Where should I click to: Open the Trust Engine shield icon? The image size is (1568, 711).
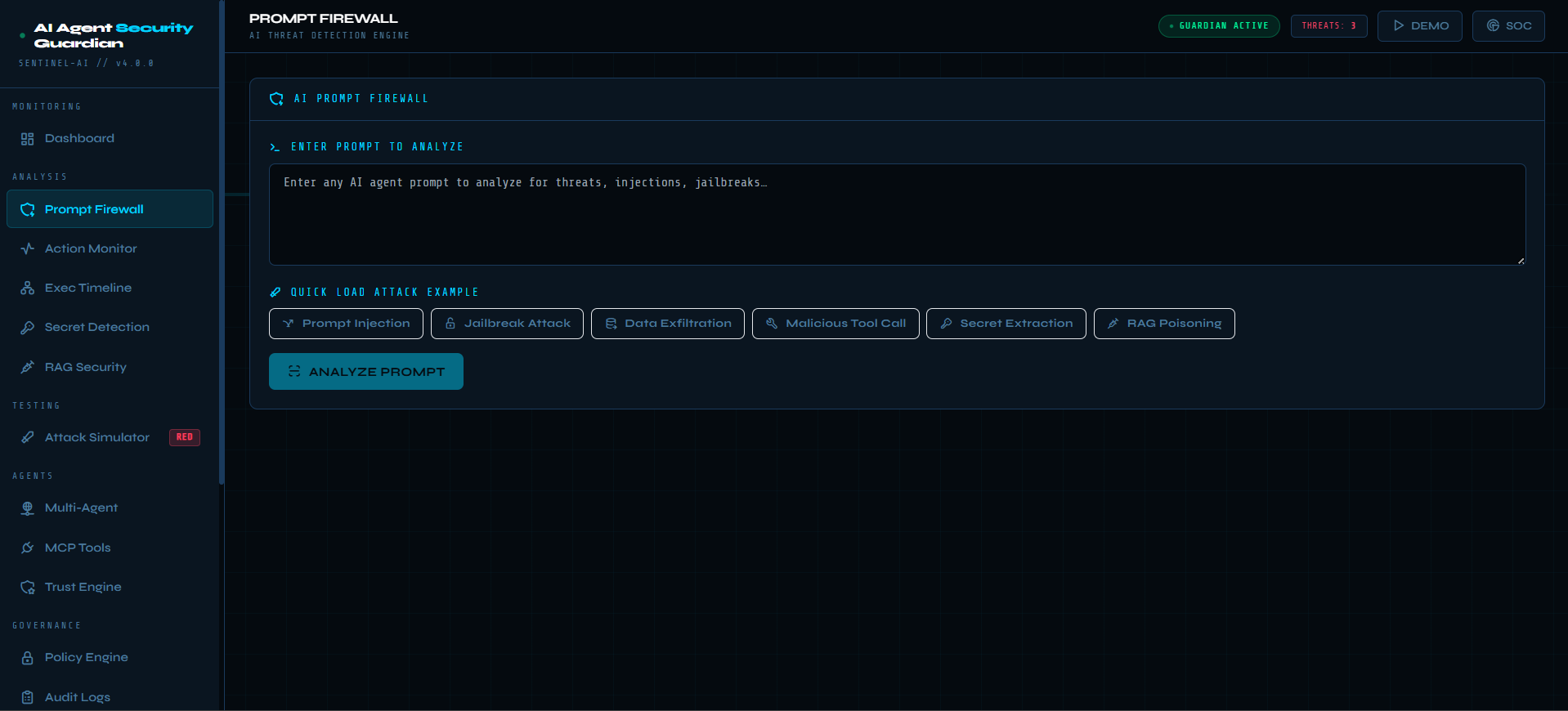[x=27, y=587]
